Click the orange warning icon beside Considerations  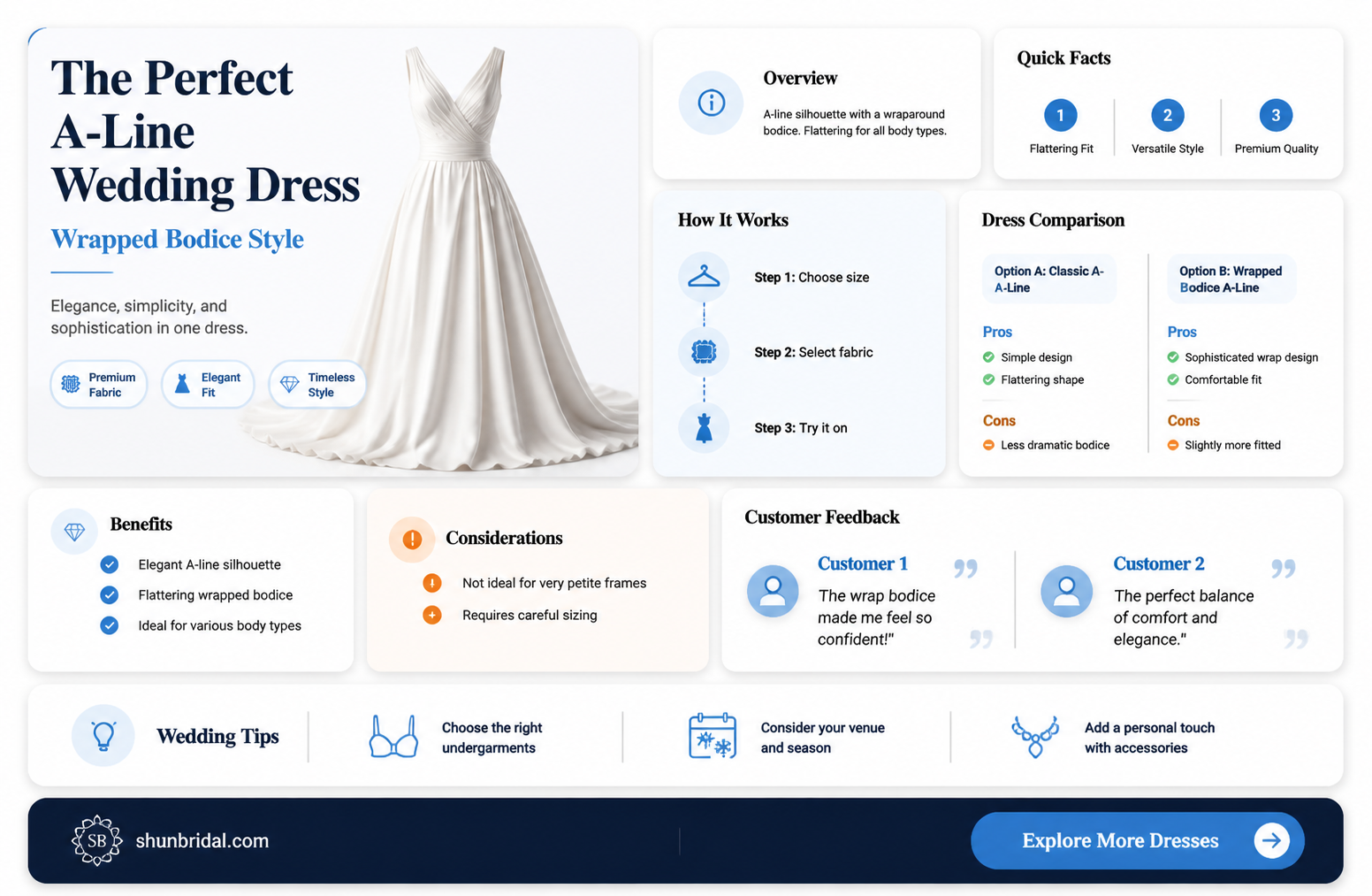coord(412,539)
